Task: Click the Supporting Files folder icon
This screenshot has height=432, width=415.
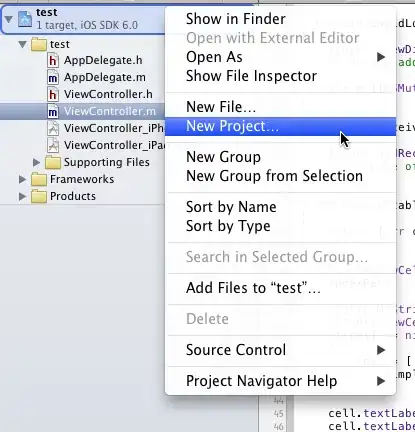Action: pos(53,162)
